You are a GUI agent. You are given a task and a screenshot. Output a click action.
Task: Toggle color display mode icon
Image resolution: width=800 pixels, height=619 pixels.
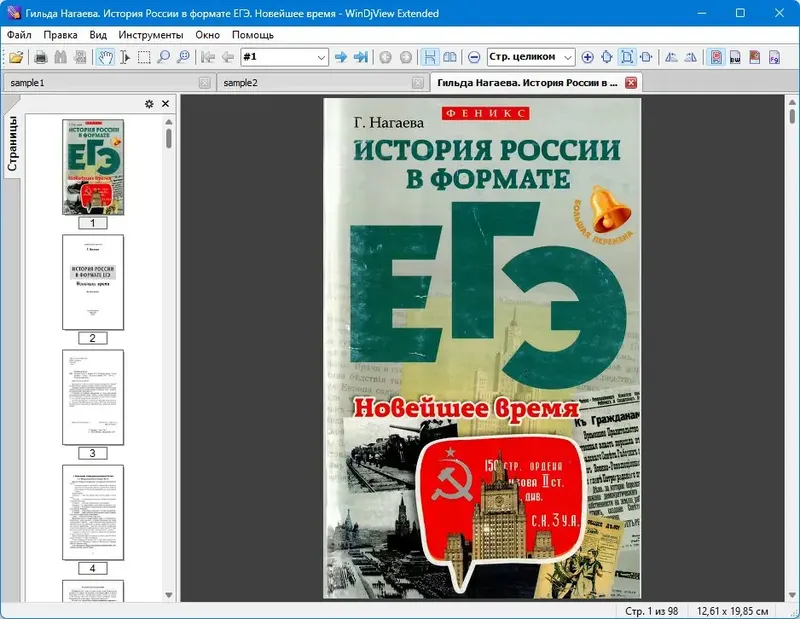click(716, 57)
